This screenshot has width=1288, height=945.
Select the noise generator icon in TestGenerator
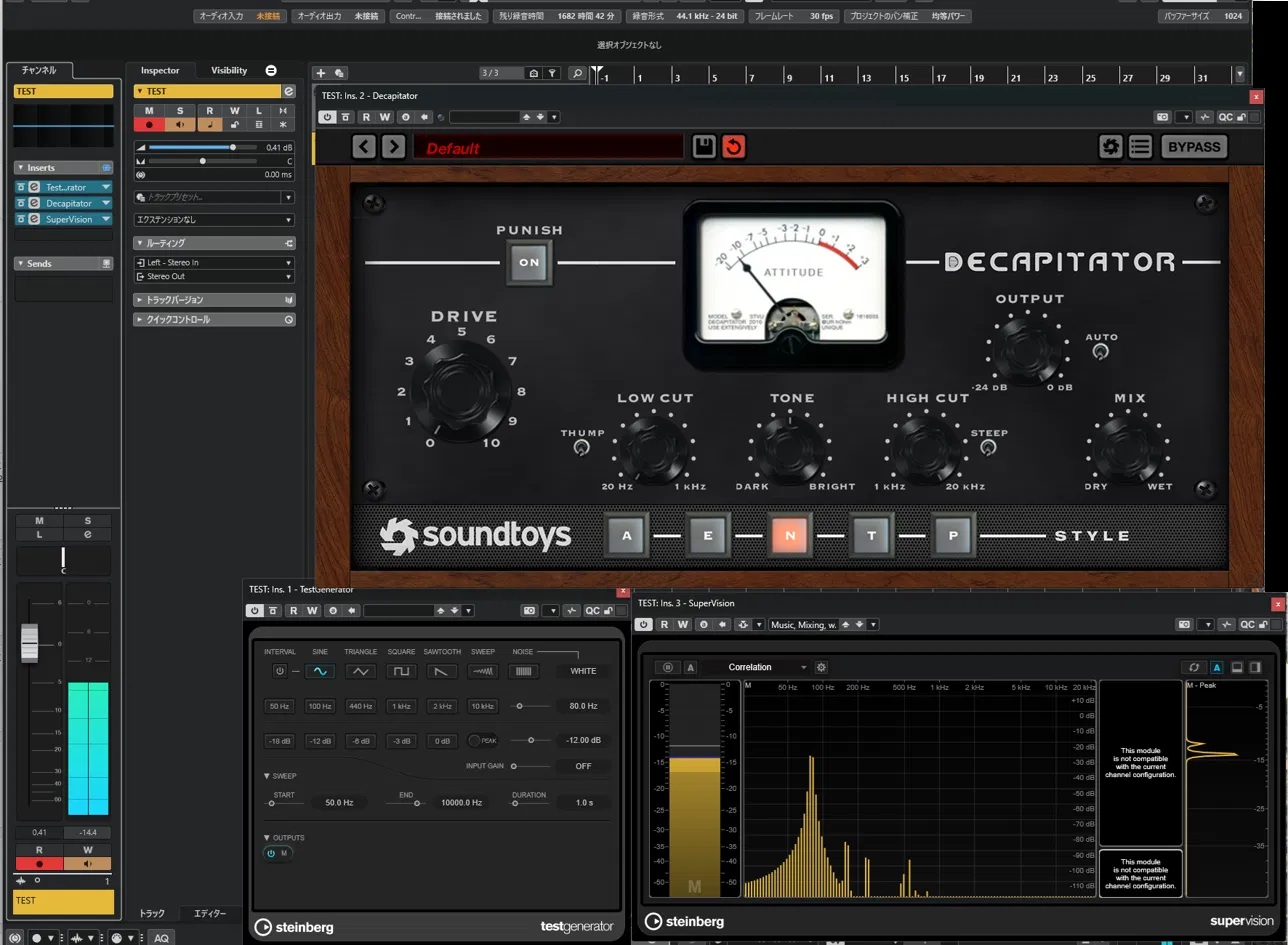point(523,671)
